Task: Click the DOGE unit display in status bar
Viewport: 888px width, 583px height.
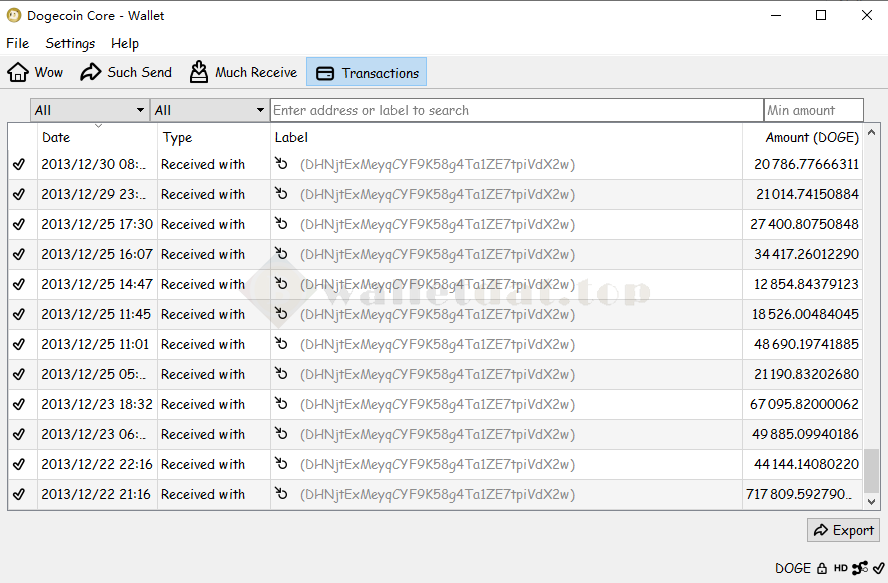Action: point(792,568)
